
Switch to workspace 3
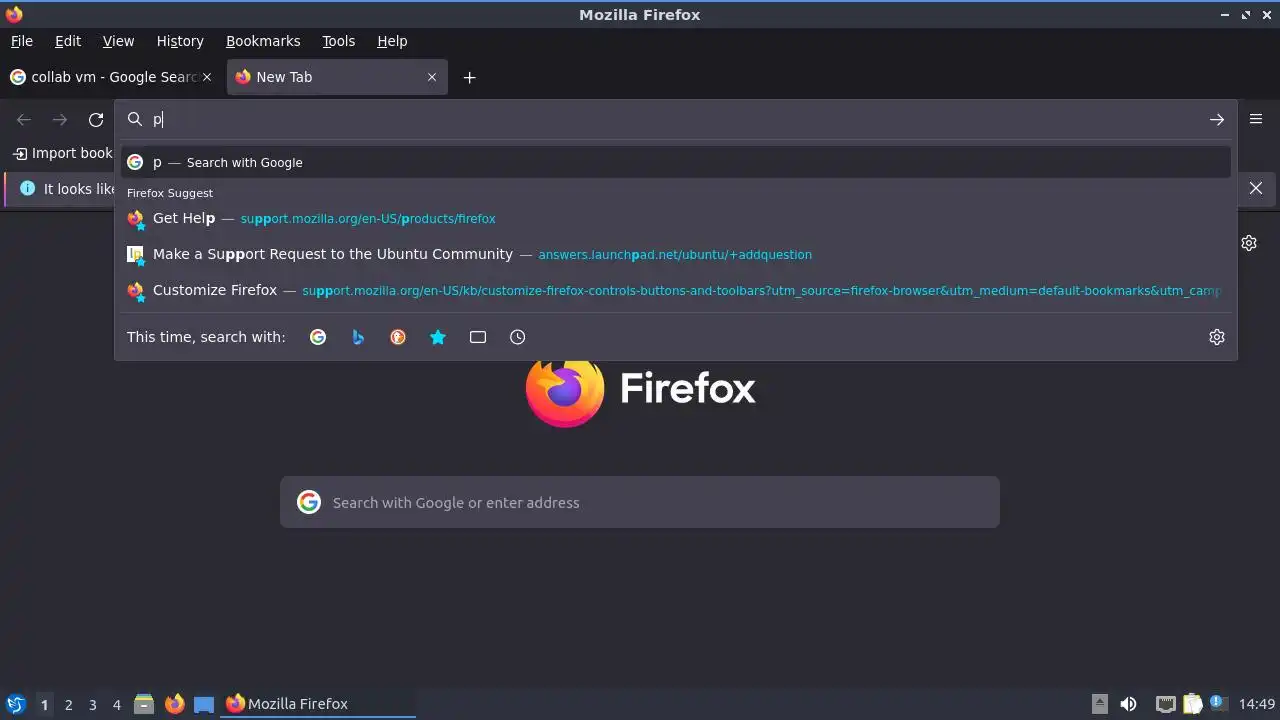[93, 705]
